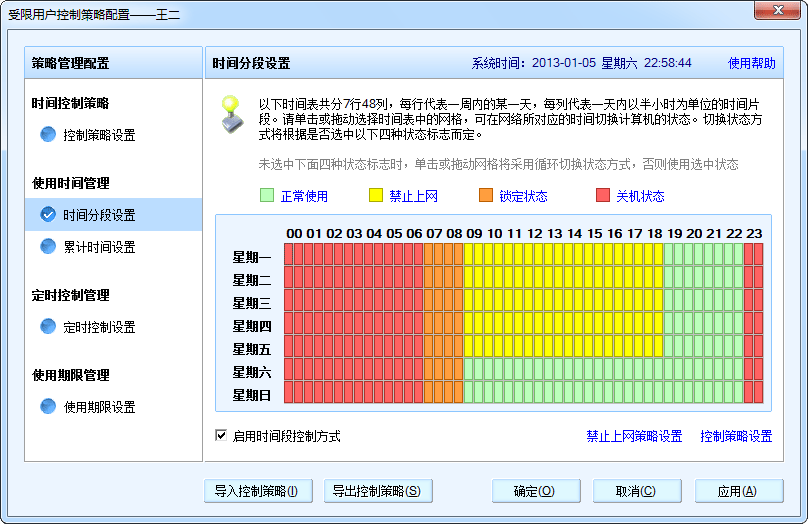This screenshot has width=808, height=524.
Task: Click the 禁止上网 label link
Action: 413,196
